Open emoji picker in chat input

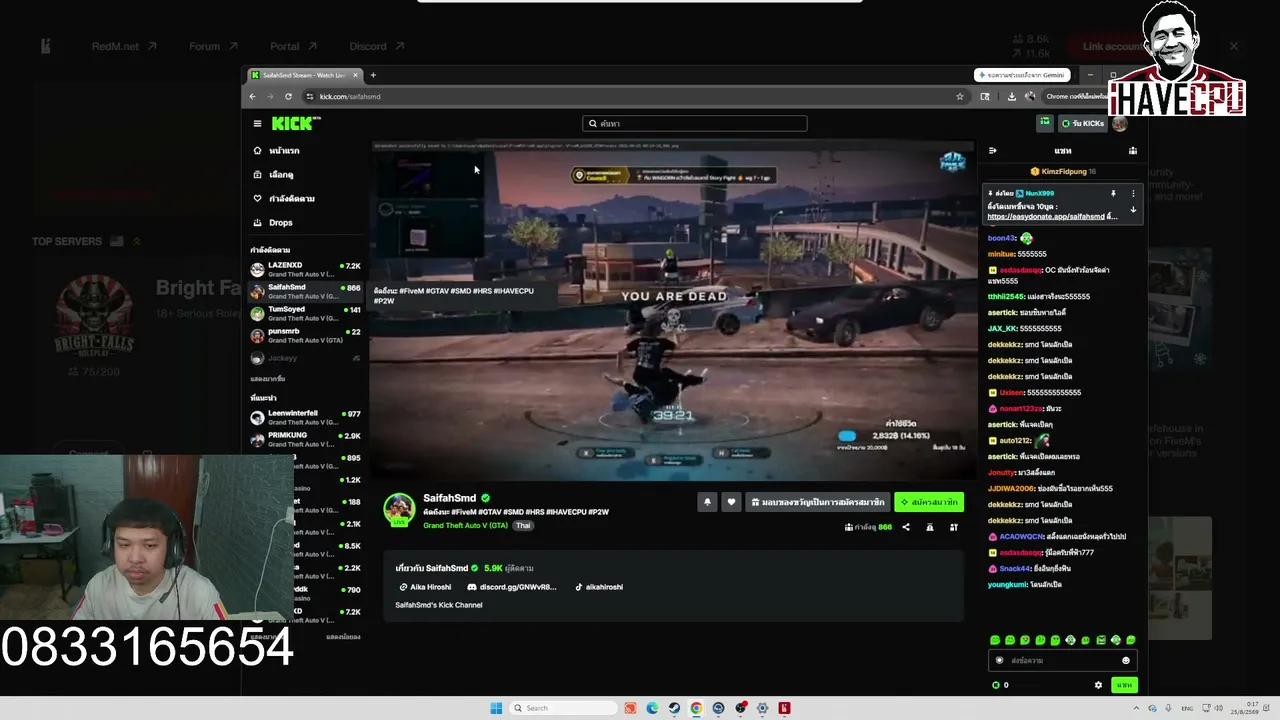1126,661
